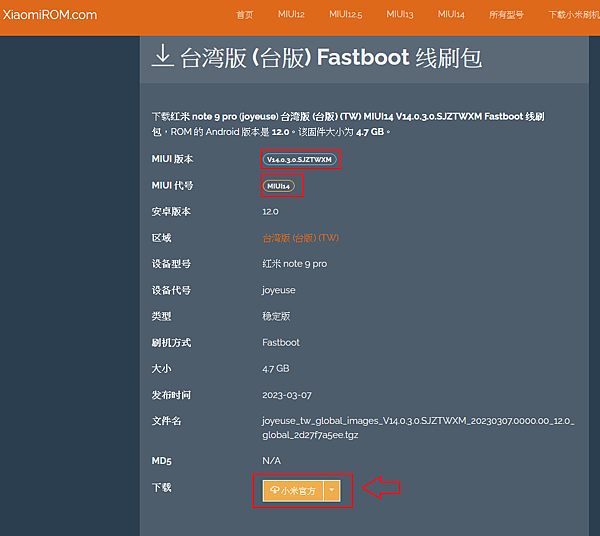This screenshot has width=600, height=536.
Task: Open 所有型号 in the navigation bar
Action: point(506,15)
